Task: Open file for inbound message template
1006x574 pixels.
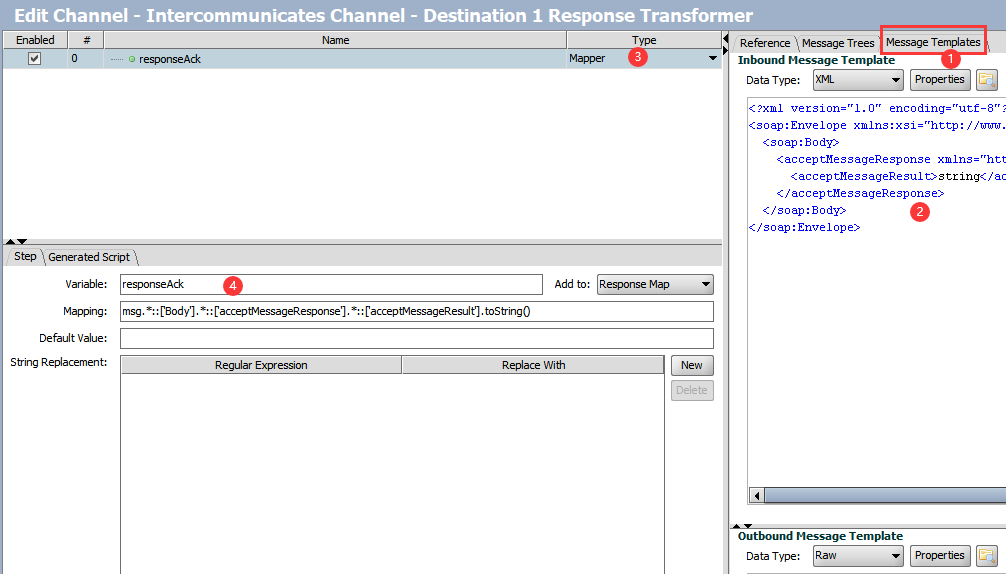Action: [x=986, y=80]
